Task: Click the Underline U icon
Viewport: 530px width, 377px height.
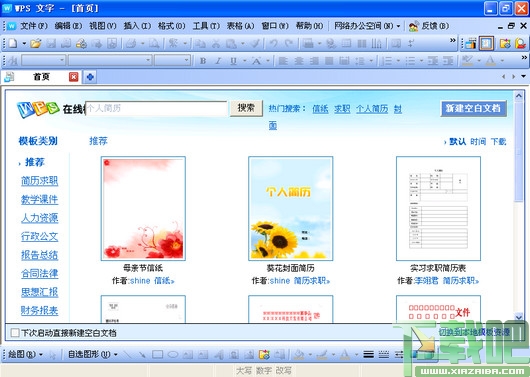Action: (x=233, y=61)
